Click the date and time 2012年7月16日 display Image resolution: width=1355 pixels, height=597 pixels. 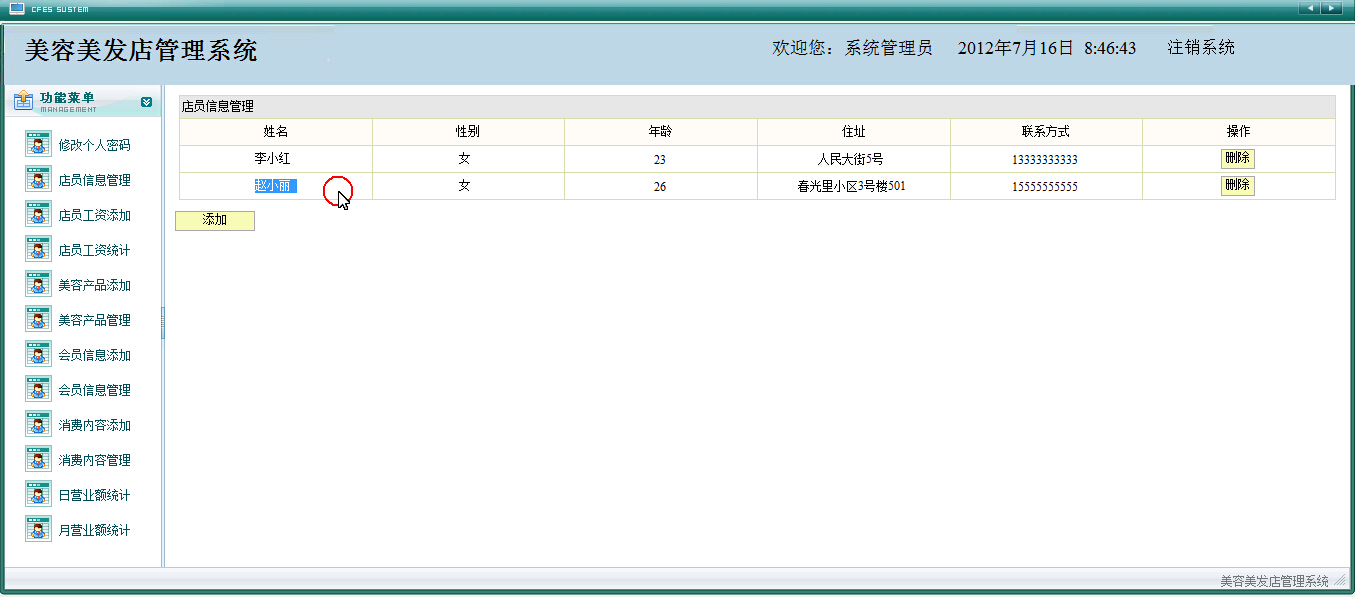(x=1047, y=48)
